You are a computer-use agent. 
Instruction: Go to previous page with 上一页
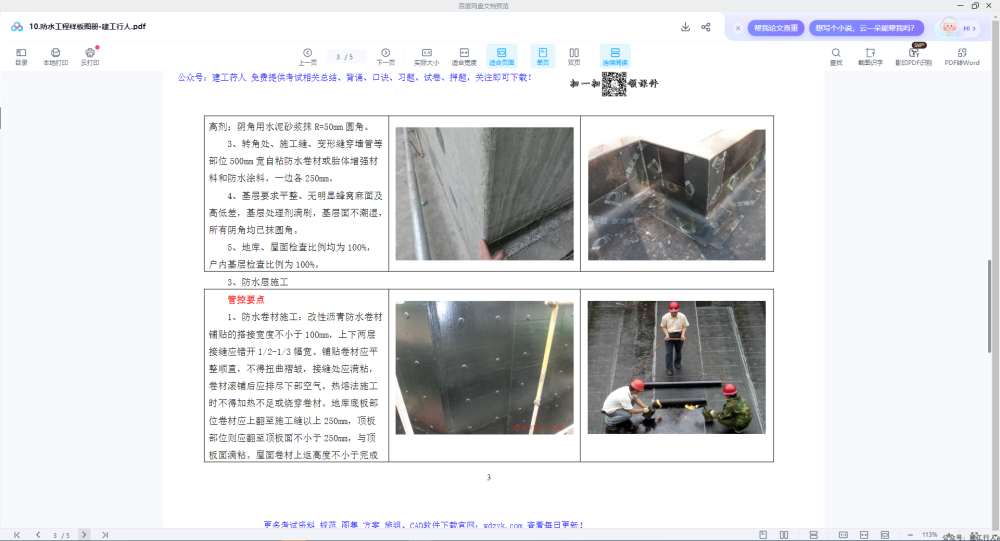(307, 57)
